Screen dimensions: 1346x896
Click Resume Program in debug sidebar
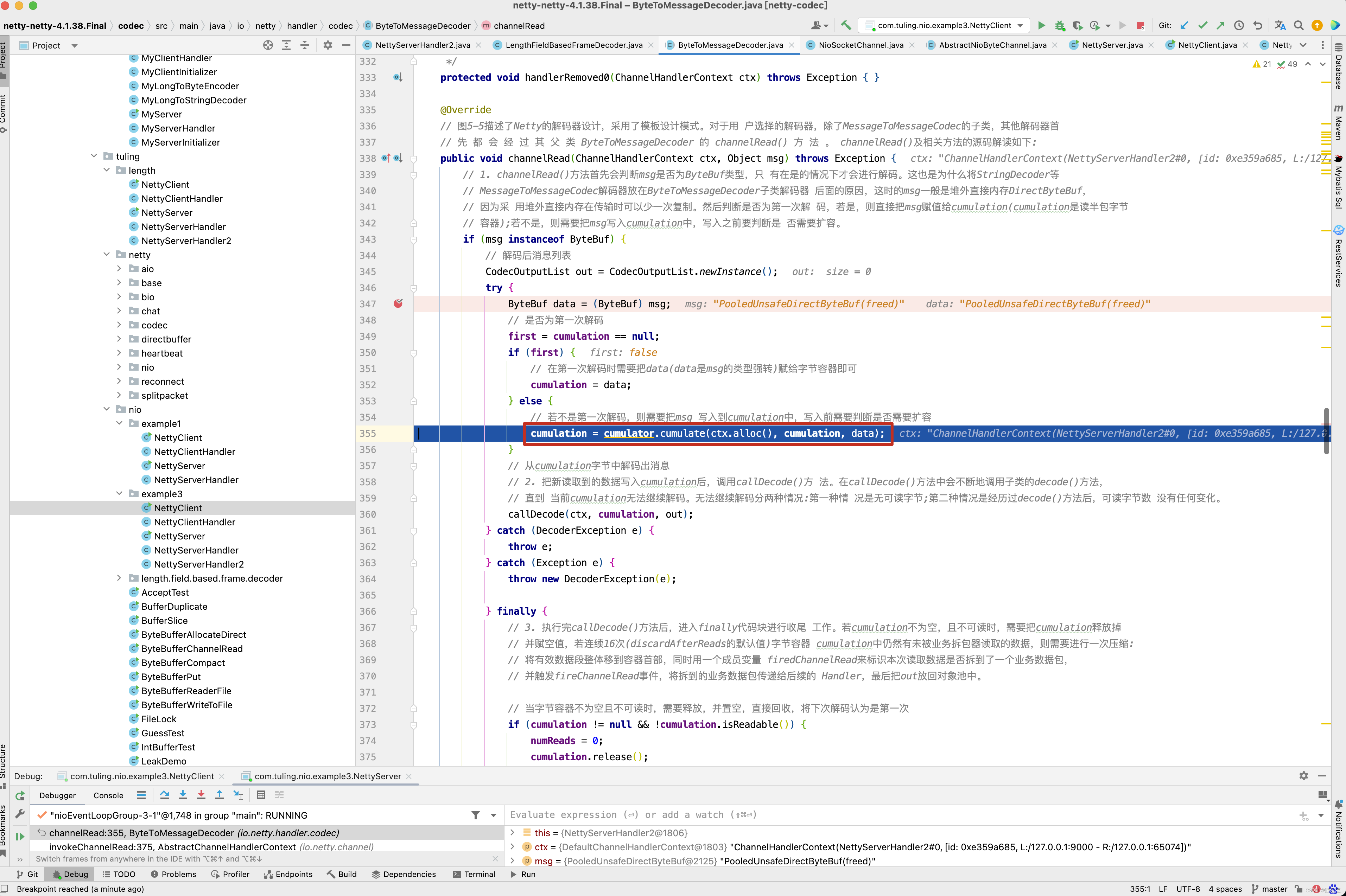[x=20, y=837]
